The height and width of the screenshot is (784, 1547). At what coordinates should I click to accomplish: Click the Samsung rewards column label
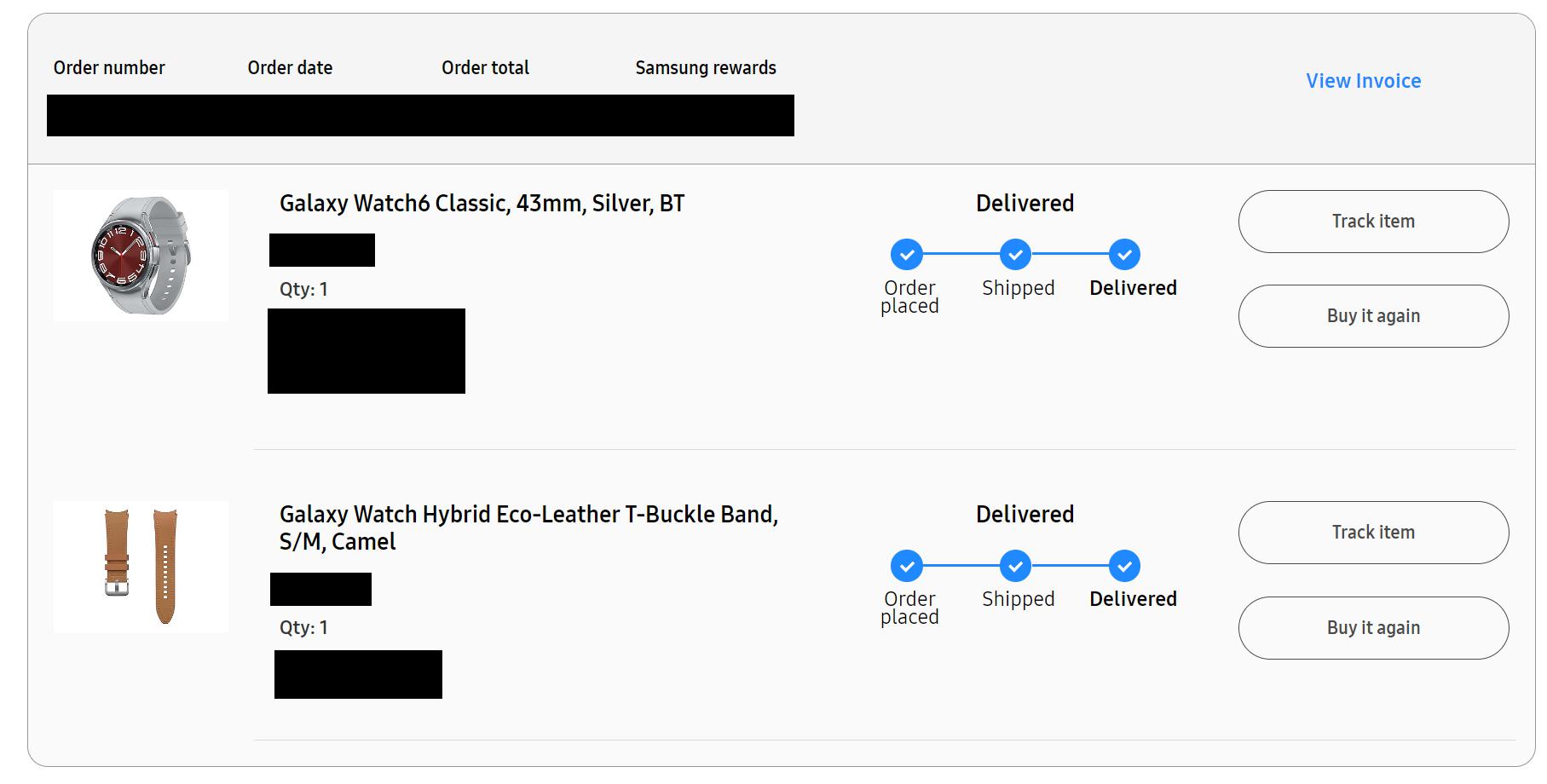(706, 68)
